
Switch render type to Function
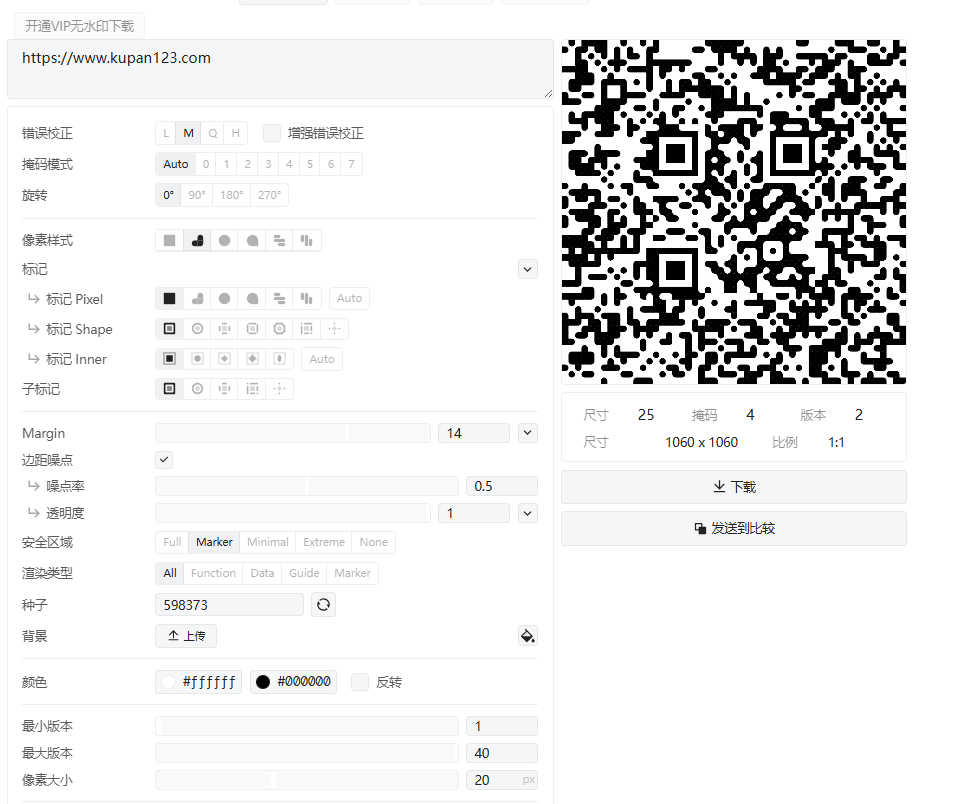[213, 573]
